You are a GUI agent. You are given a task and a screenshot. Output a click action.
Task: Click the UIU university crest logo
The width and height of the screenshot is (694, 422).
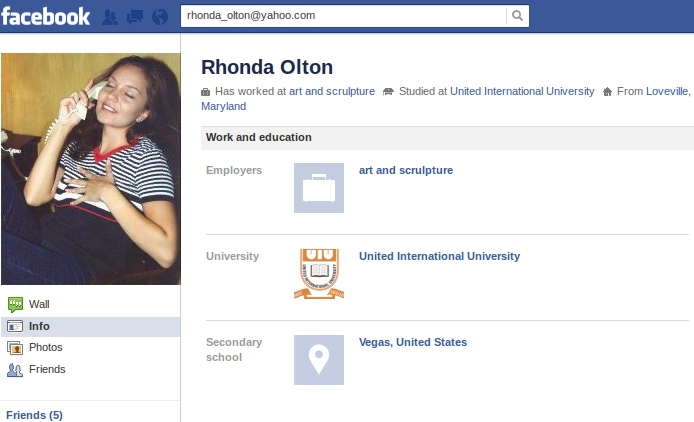click(319, 274)
